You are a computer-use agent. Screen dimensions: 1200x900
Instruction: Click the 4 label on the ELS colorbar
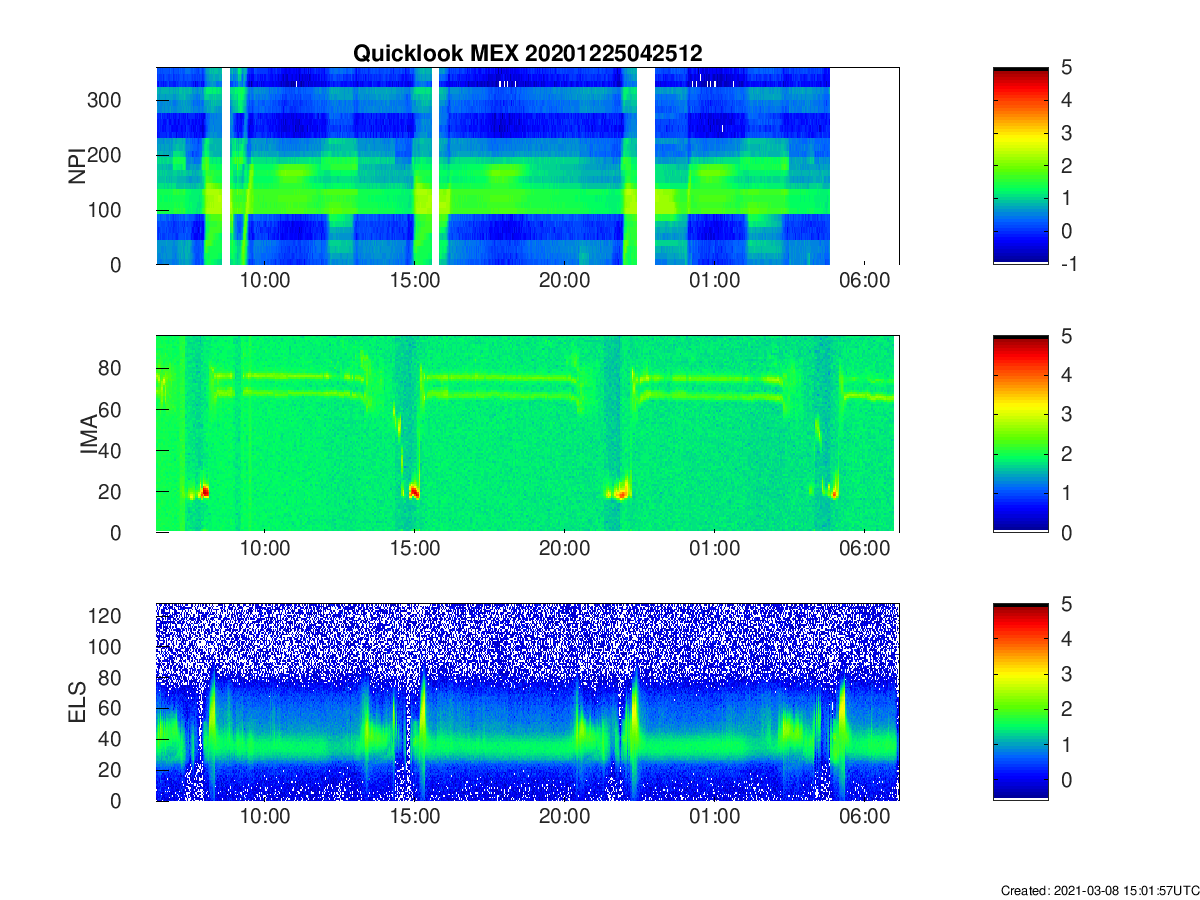coord(1066,638)
